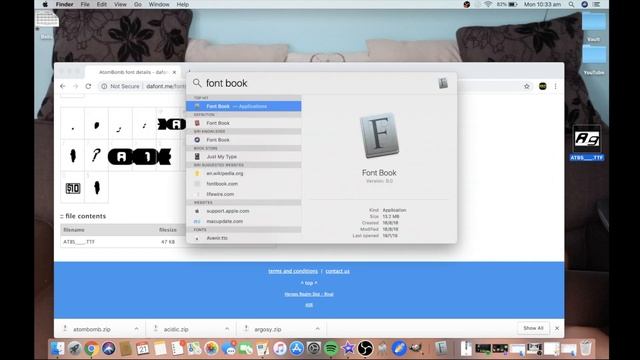The height and width of the screenshot is (360, 640).
Task: Click the small Font Book icon in Spotlight bar
Action: coord(443,83)
